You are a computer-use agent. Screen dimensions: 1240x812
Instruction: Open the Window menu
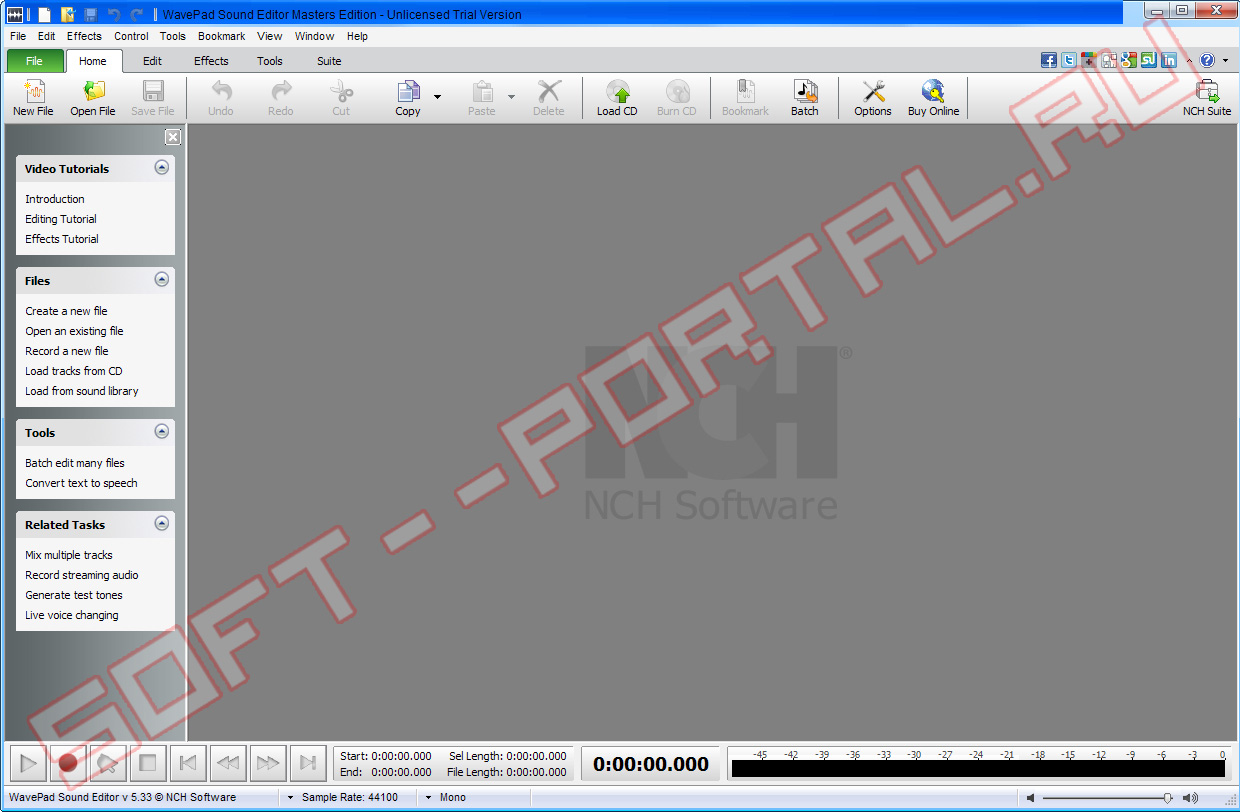pos(314,36)
